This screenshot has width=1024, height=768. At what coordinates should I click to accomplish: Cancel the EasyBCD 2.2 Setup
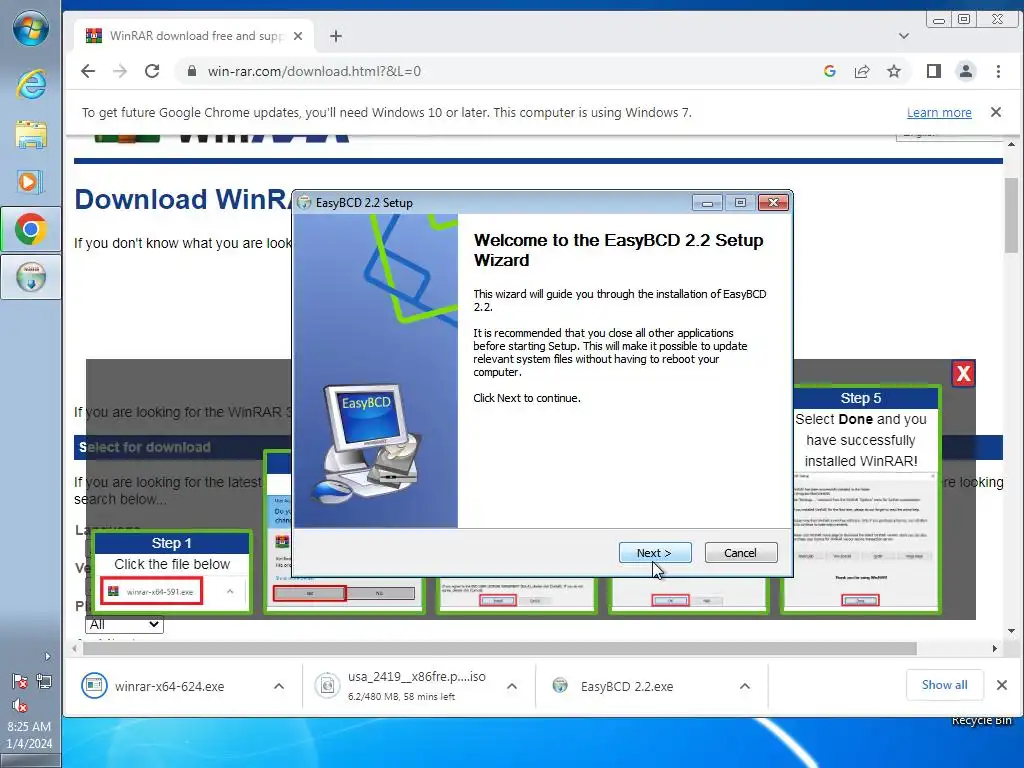coord(741,552)
